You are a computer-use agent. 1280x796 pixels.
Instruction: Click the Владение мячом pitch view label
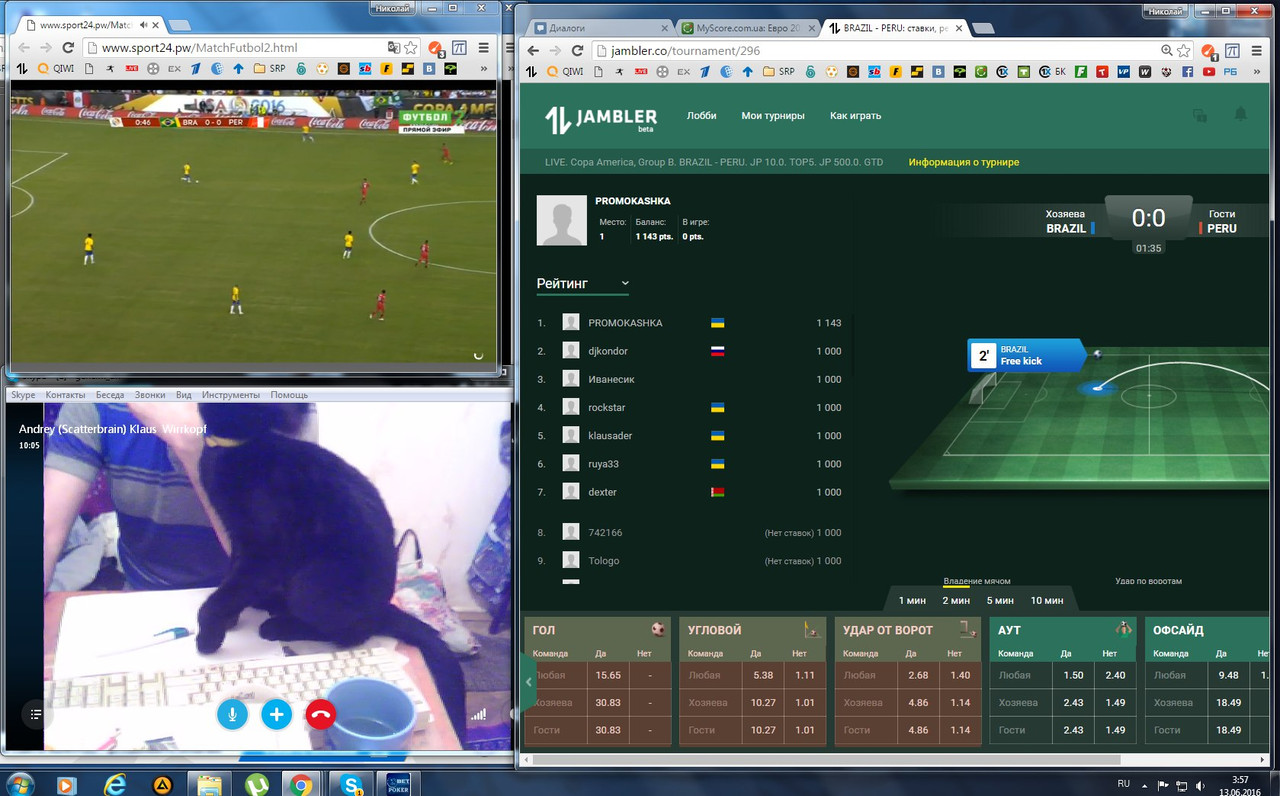[x=977, y=581]
